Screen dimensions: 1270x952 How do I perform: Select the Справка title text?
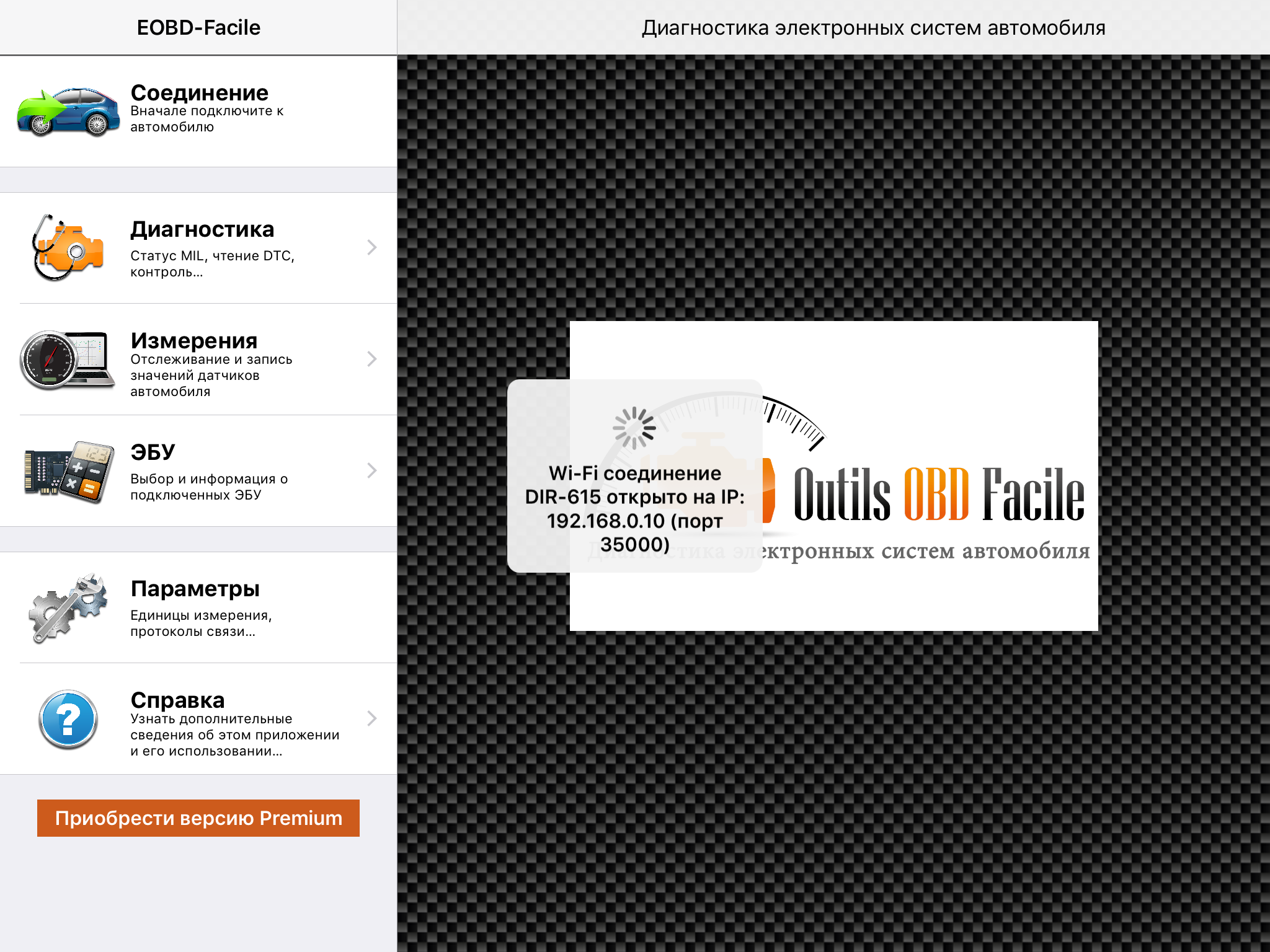[177, 700]
